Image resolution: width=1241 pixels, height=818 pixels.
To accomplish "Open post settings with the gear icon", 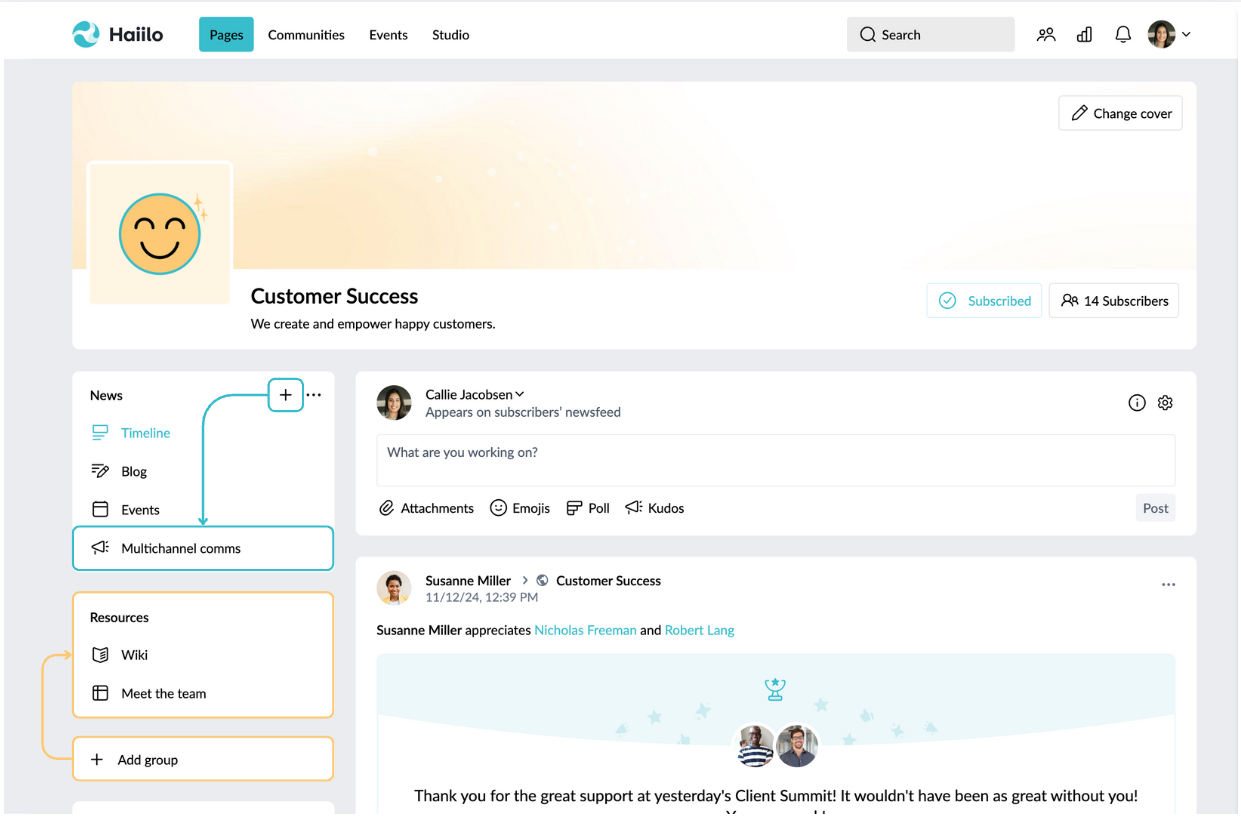I will pos(1165,402).
